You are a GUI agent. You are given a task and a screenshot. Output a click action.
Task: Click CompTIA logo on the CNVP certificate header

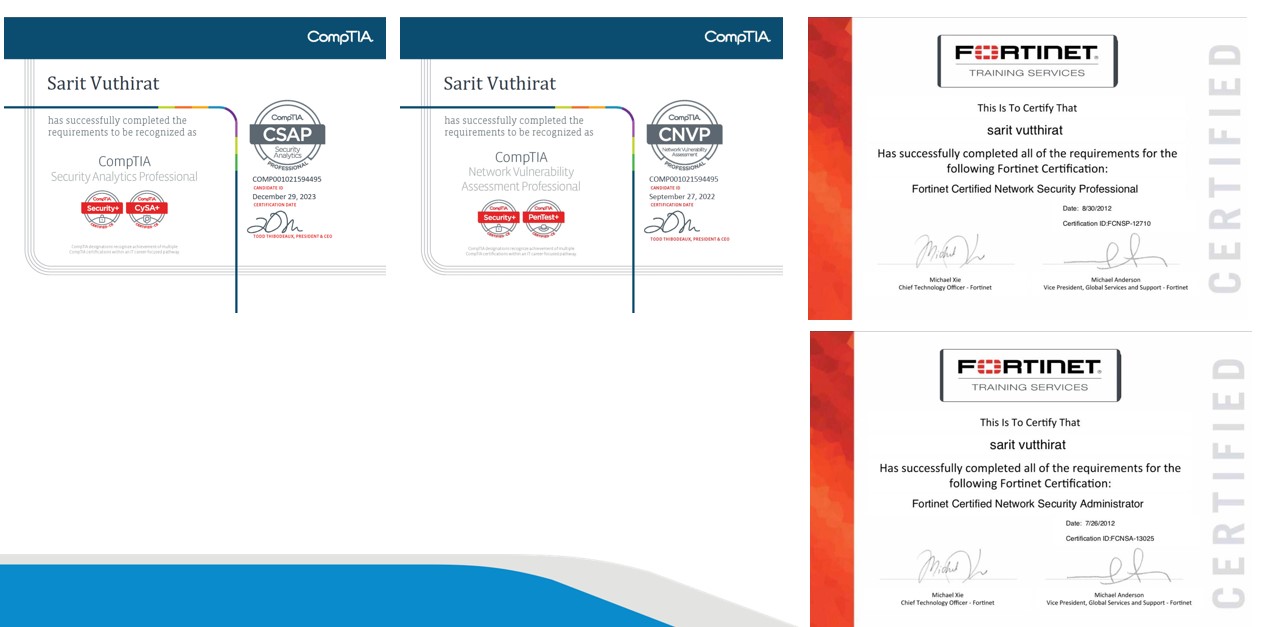pyautogui.click(x=737, y=37)
